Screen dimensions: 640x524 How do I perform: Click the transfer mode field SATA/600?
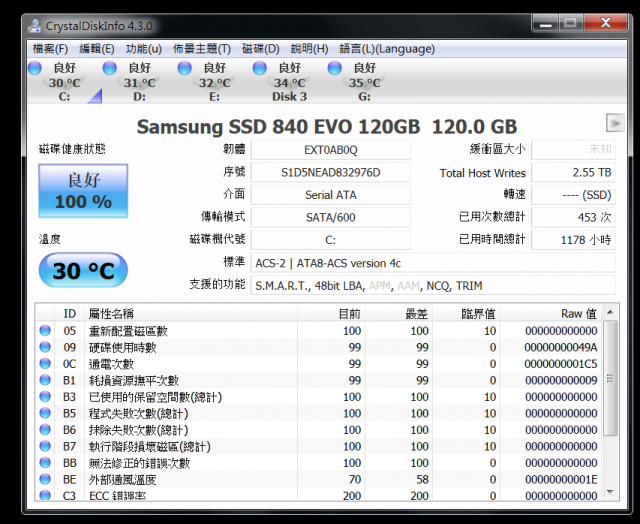point(331,218)
